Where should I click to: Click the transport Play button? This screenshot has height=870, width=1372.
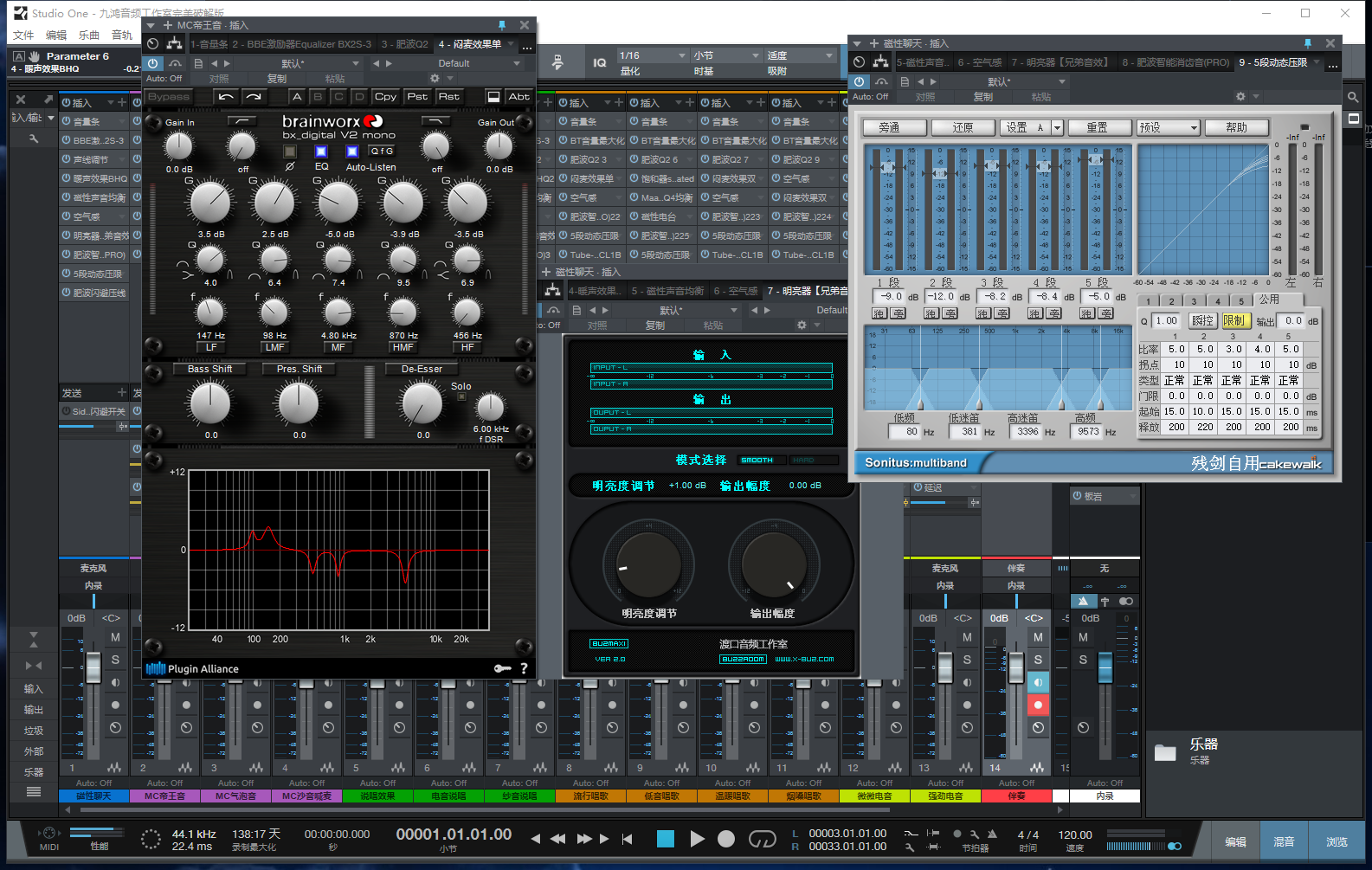(697, 839)
